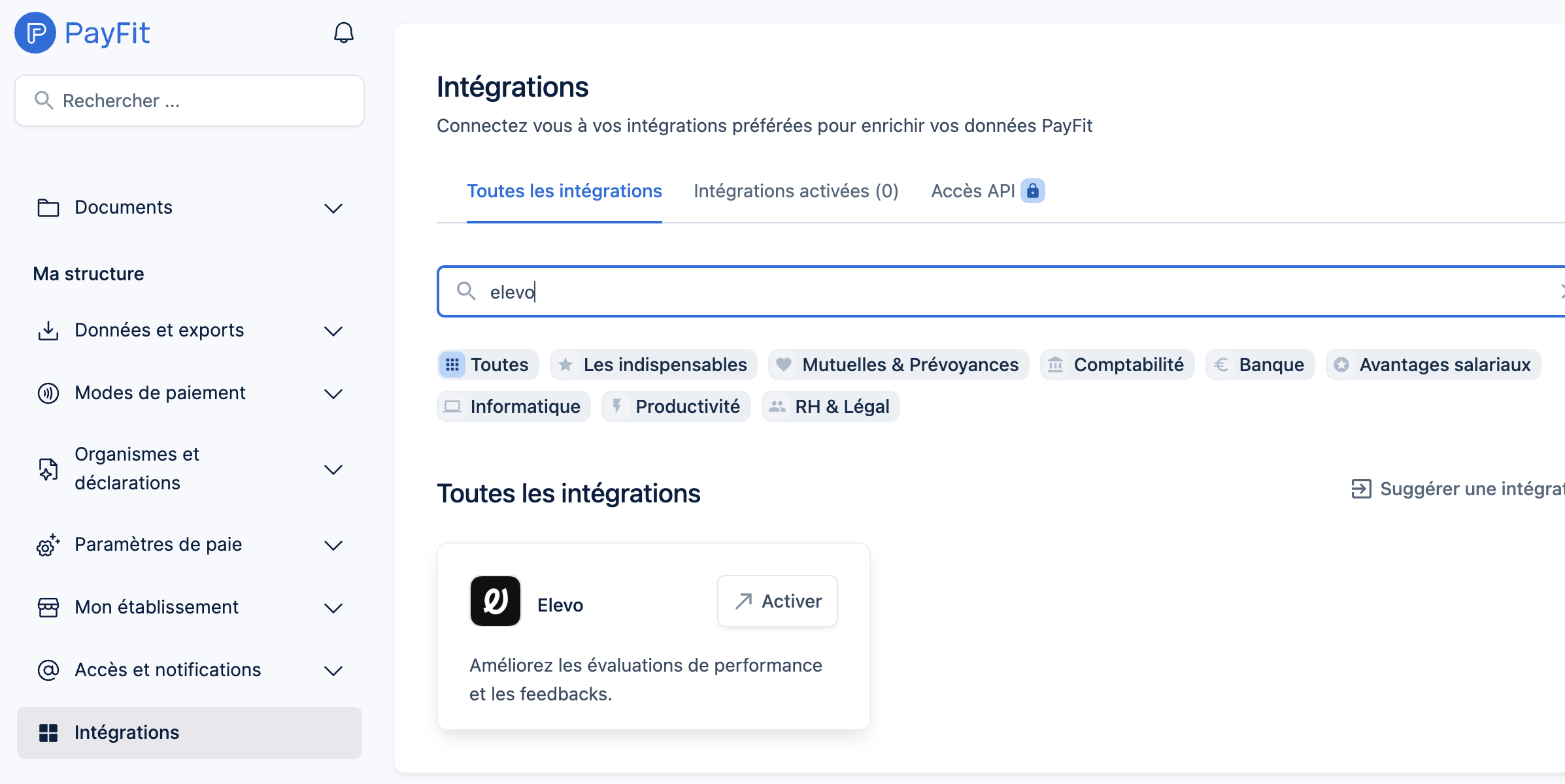Filter by Avantages salariaux
The width and height of the screenshot is (1565, 784).
coord(1434,365)
